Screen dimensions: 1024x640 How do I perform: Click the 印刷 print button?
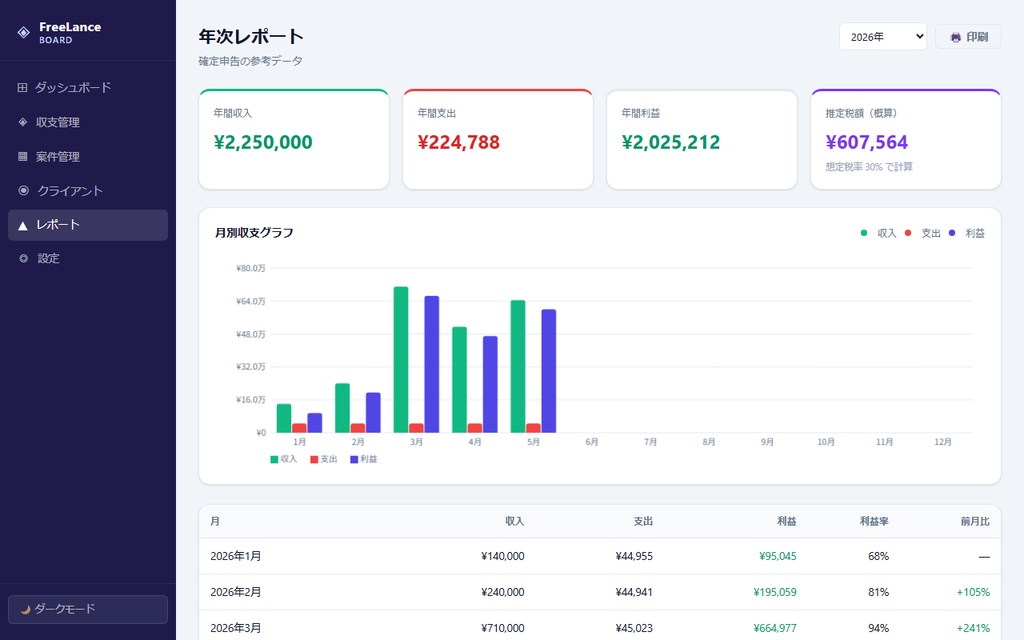tap(968, 37)
